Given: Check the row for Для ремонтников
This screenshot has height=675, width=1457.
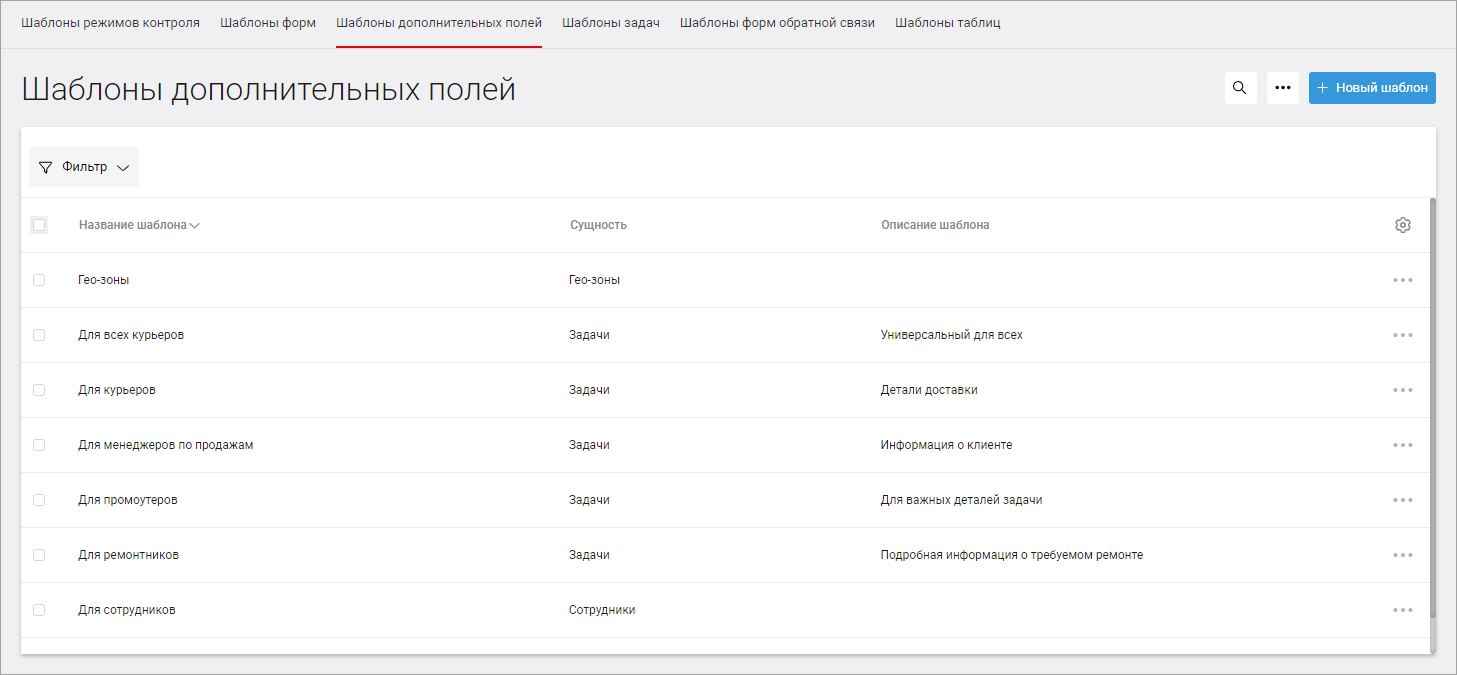Looking at the screenshot, I should tap(39, 554).
